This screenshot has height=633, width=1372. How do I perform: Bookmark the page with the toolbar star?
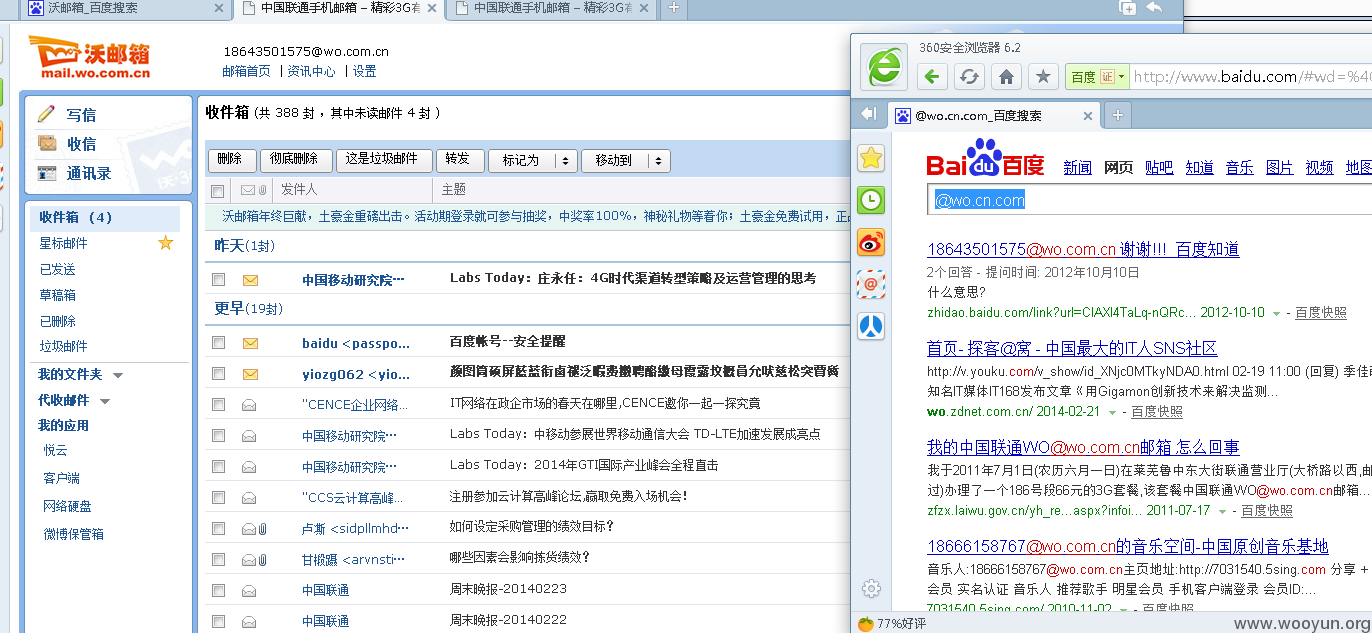click(x=1043, y=76)
